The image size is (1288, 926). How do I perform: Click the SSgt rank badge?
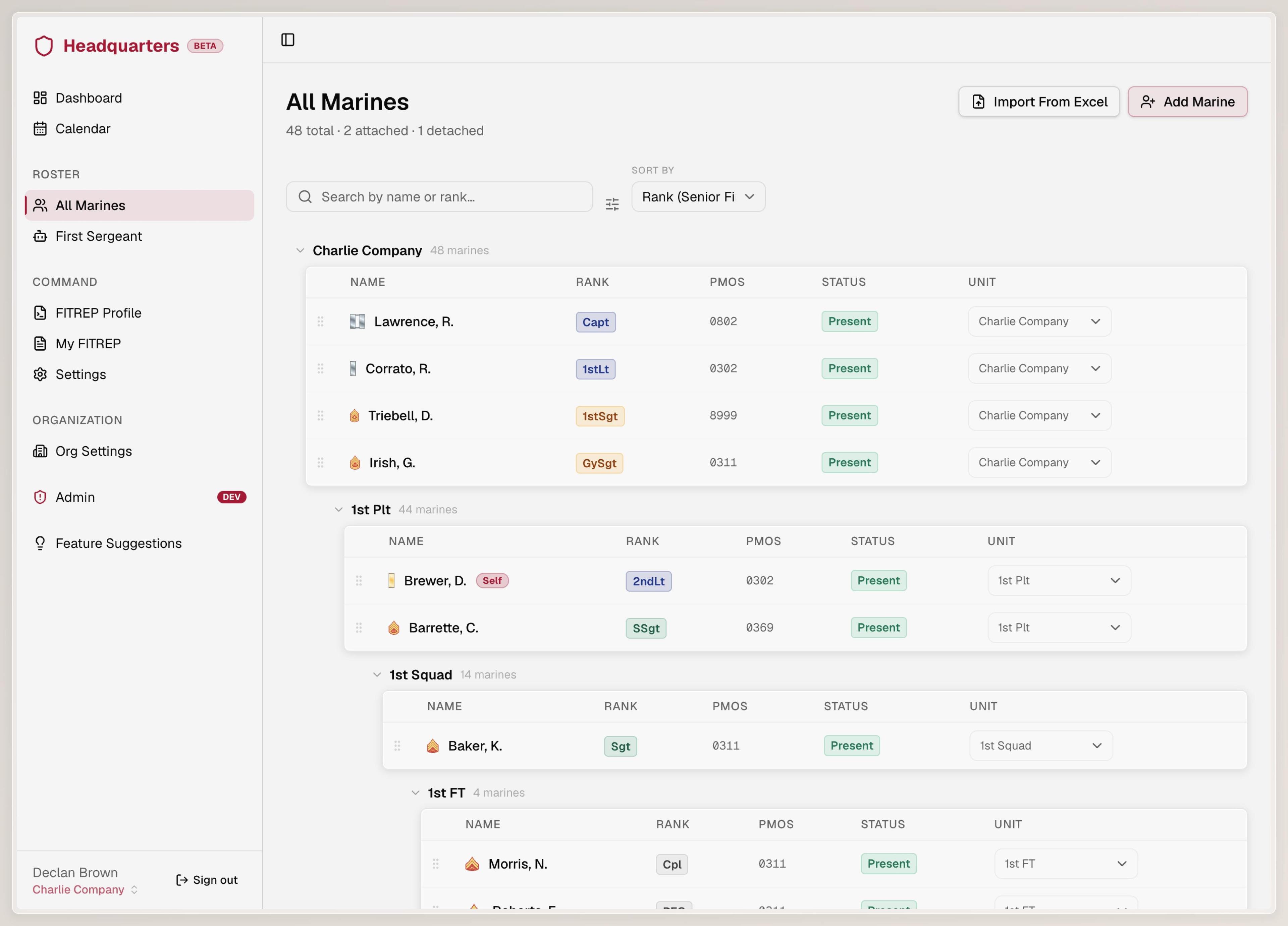tap(646, 628)
